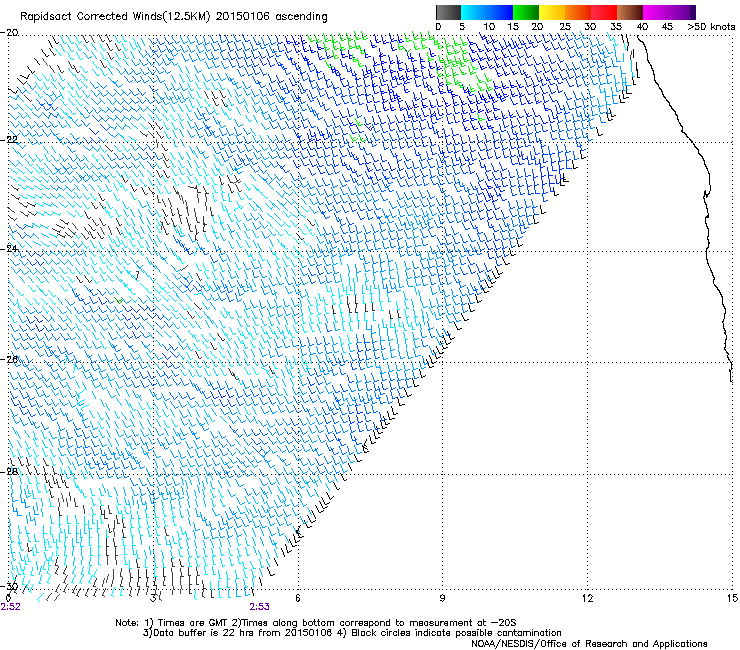Select the gray 0-5 knots legend swatch

448,12
